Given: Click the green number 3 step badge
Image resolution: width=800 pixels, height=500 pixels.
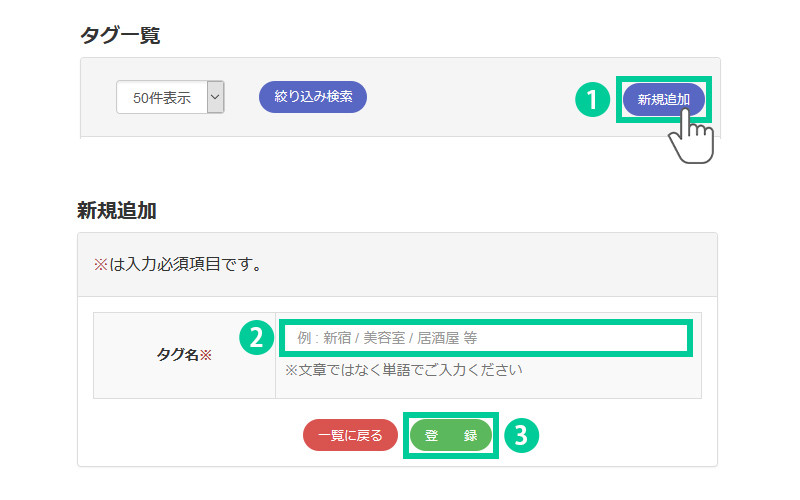Looking at the screenshot, I should [x=521, y=435].
